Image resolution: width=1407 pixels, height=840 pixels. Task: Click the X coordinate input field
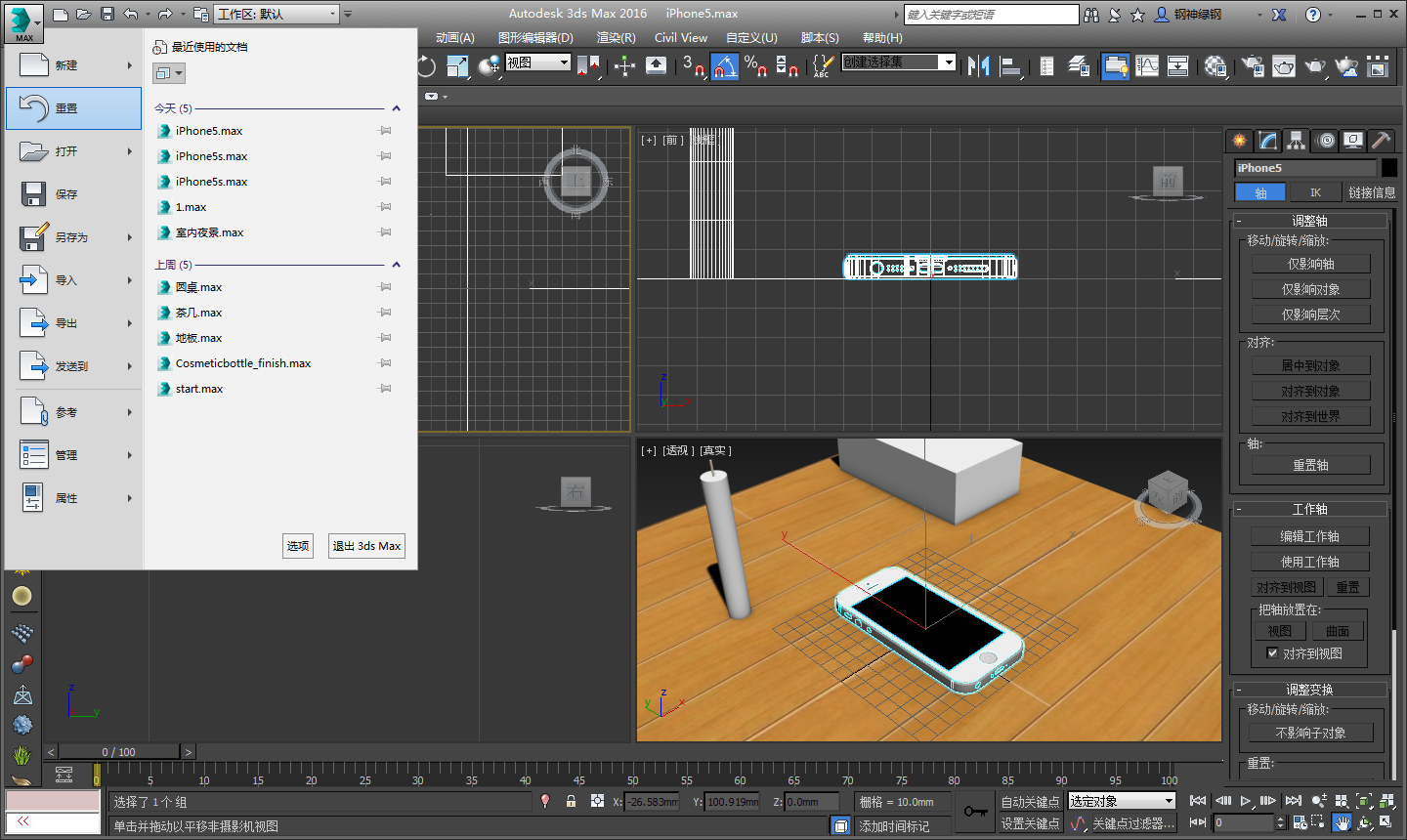[652, 802]
